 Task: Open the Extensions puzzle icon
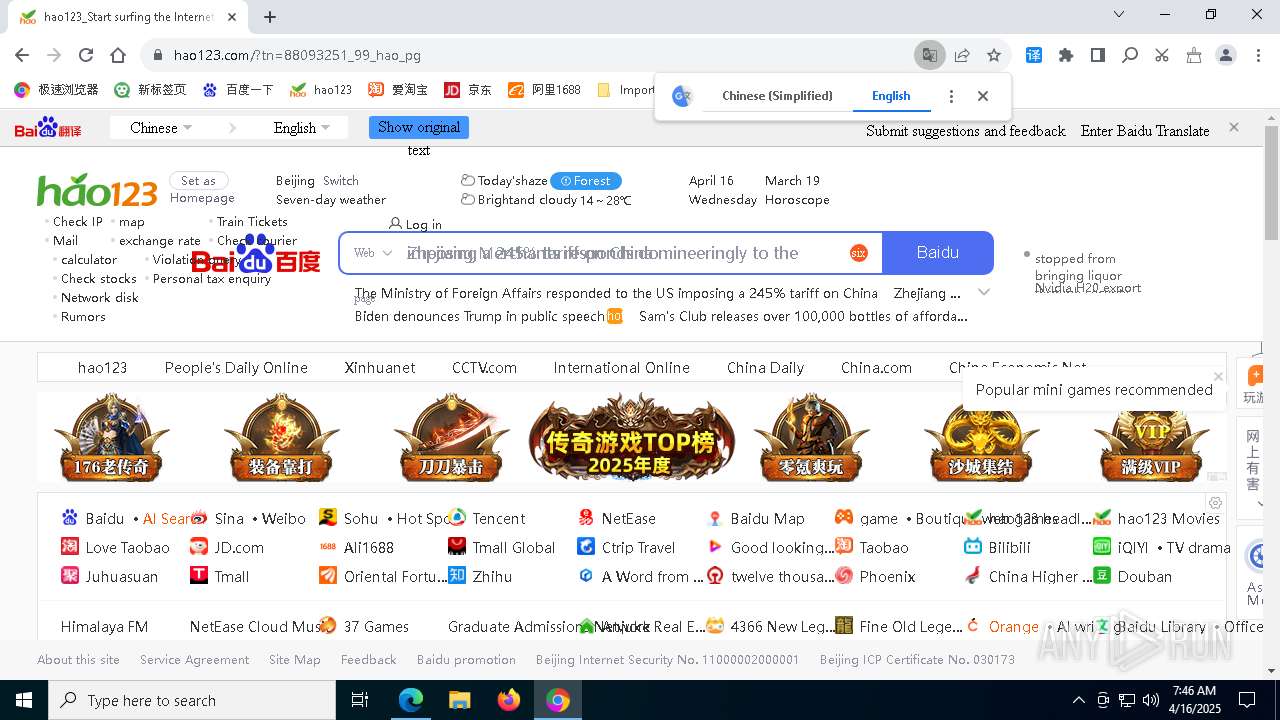tap(1066, 55)
